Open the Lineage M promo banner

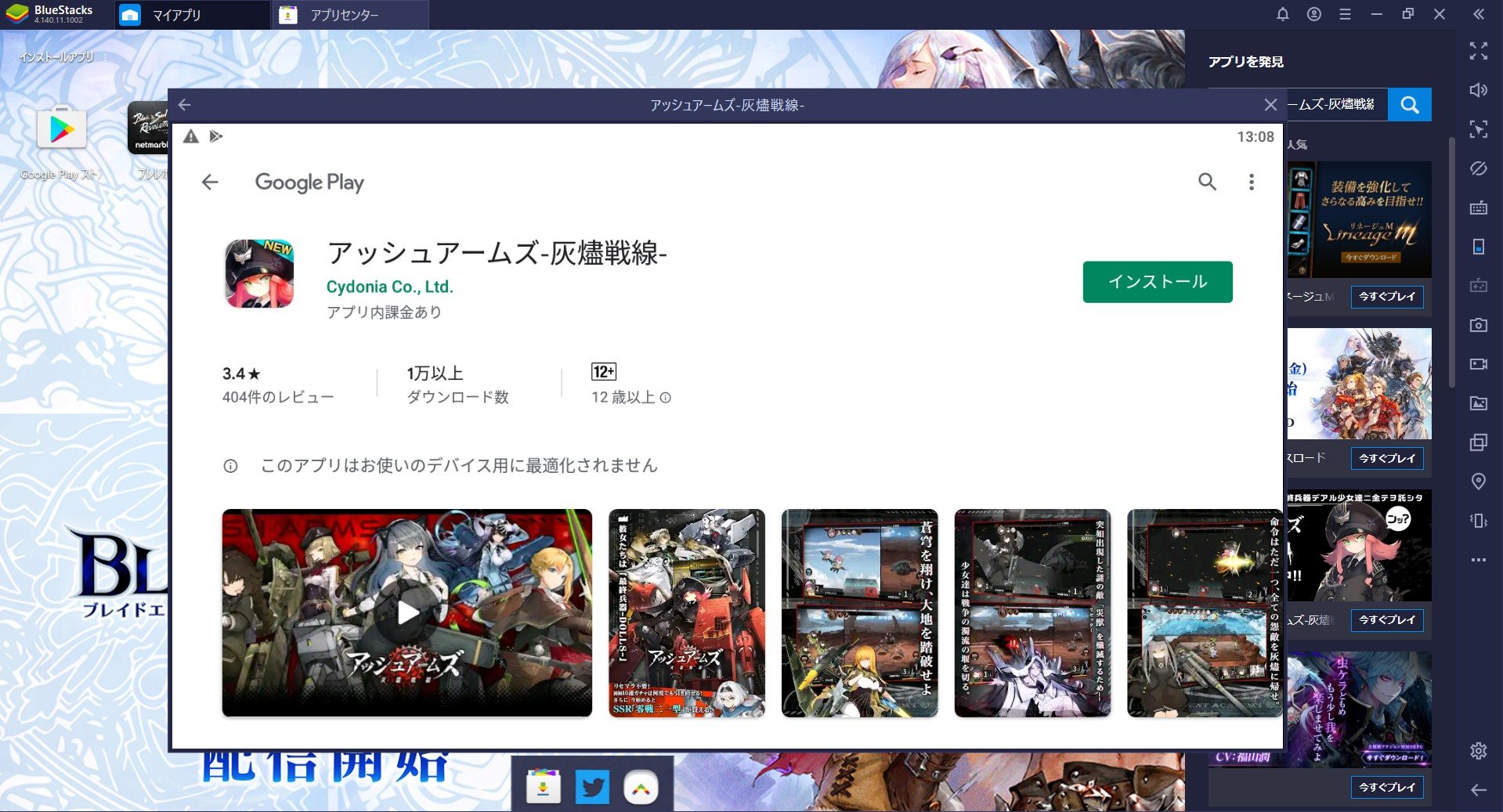click(1359, 219)
